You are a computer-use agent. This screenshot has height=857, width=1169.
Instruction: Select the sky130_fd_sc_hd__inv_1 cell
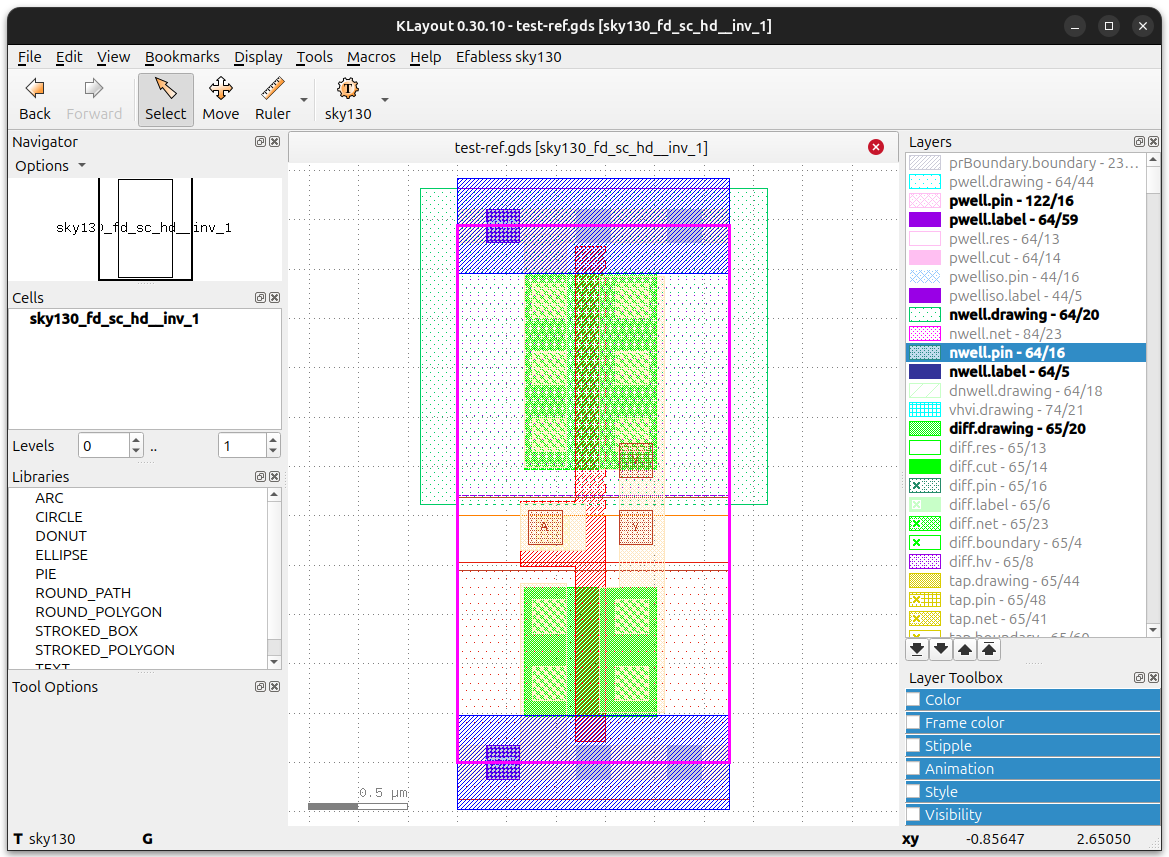pyautogui.click(x=114, y=319)
